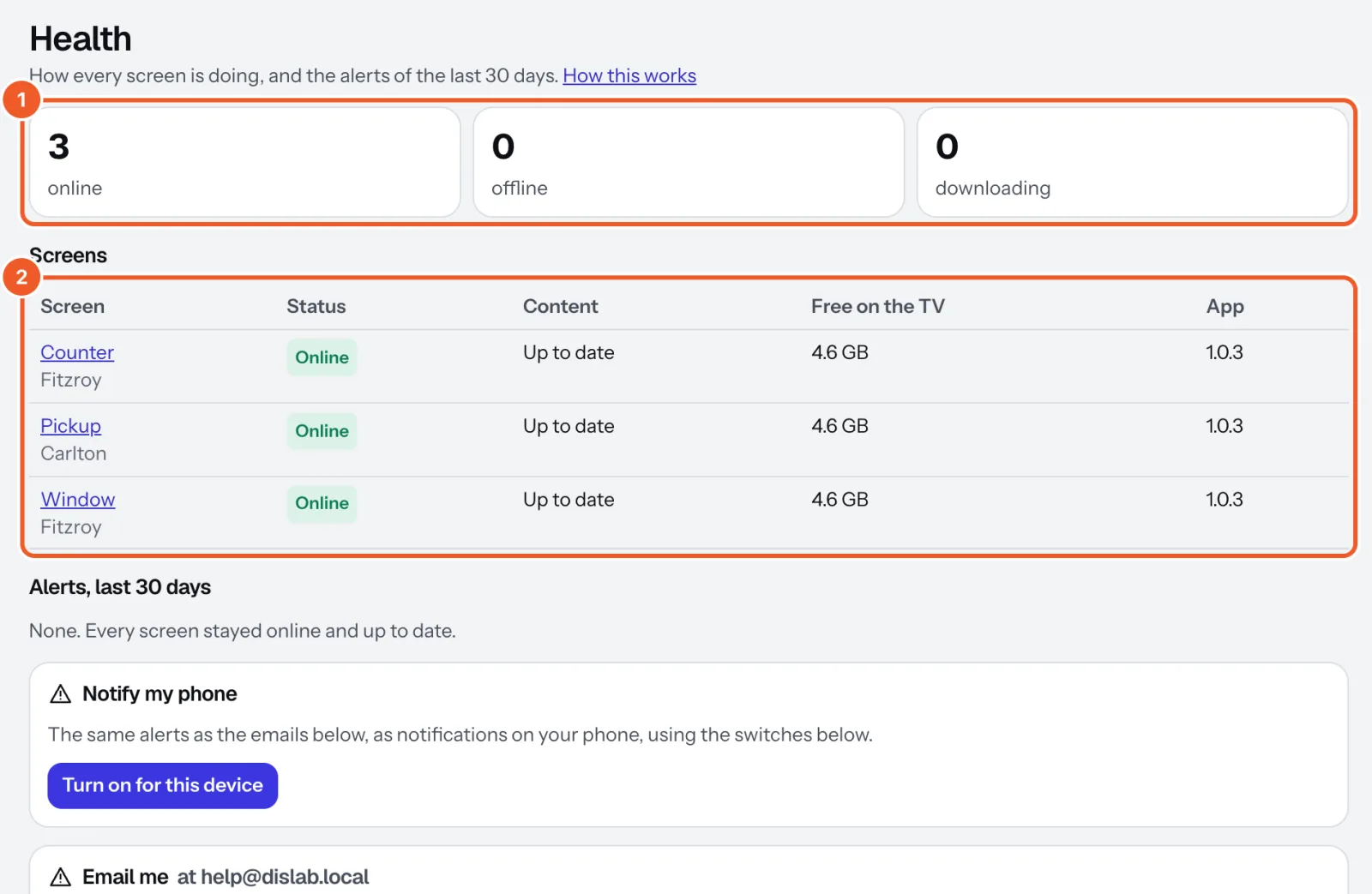Click app version 1.0.3 in Pickup row
The height and width of the screenshot is (894, 1372).
[1225, 426]
